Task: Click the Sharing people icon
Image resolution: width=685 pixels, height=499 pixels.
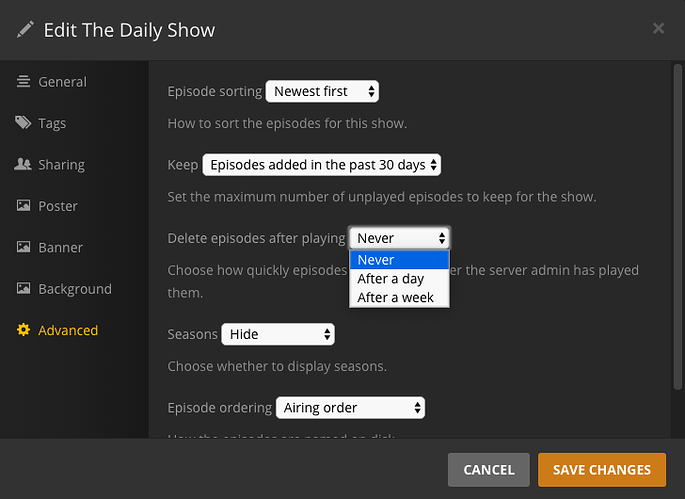Action: coord(23,164)
